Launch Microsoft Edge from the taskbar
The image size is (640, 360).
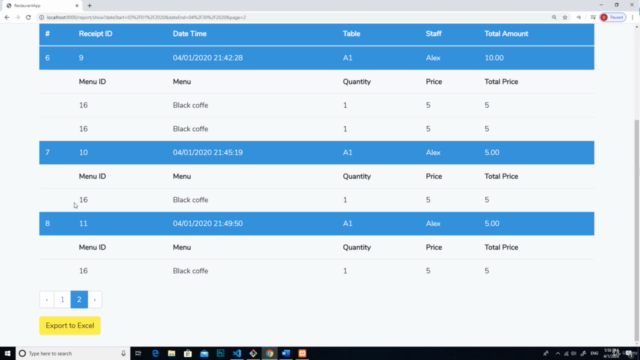tap(155, 353)
